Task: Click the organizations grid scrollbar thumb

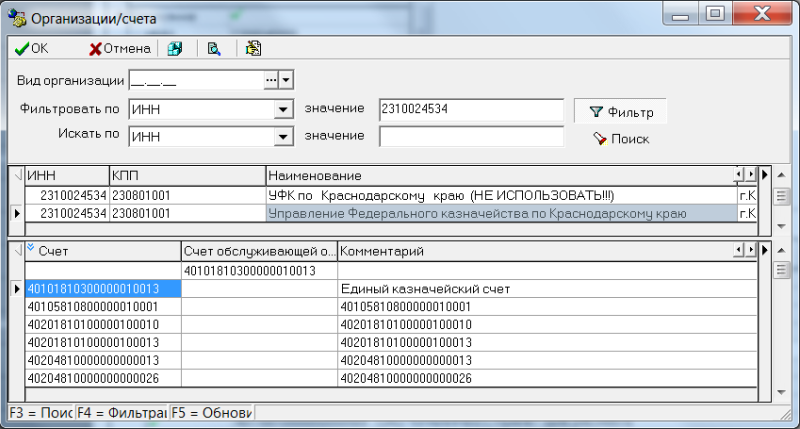Action: tap(781, 196)
